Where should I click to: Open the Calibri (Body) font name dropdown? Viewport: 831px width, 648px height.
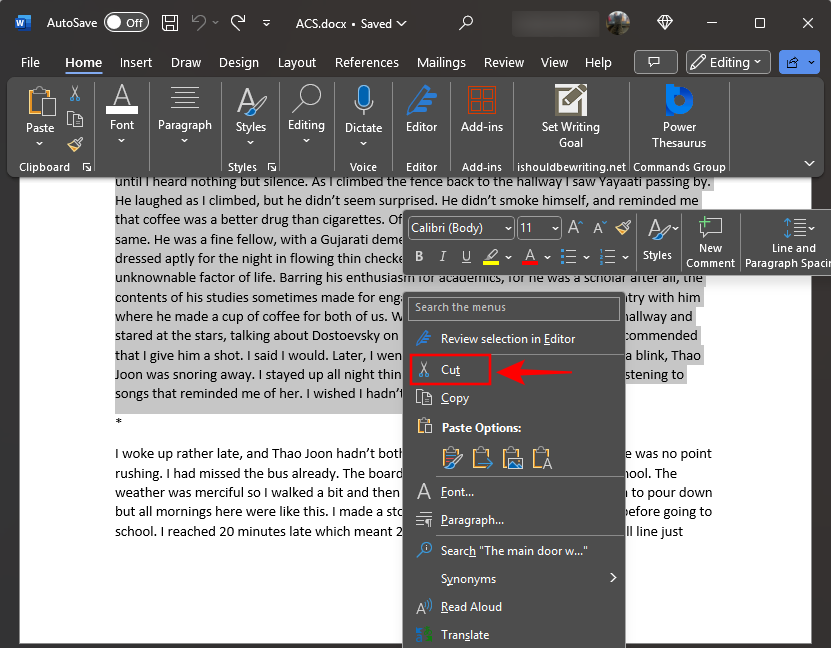[x=461, y=228]
